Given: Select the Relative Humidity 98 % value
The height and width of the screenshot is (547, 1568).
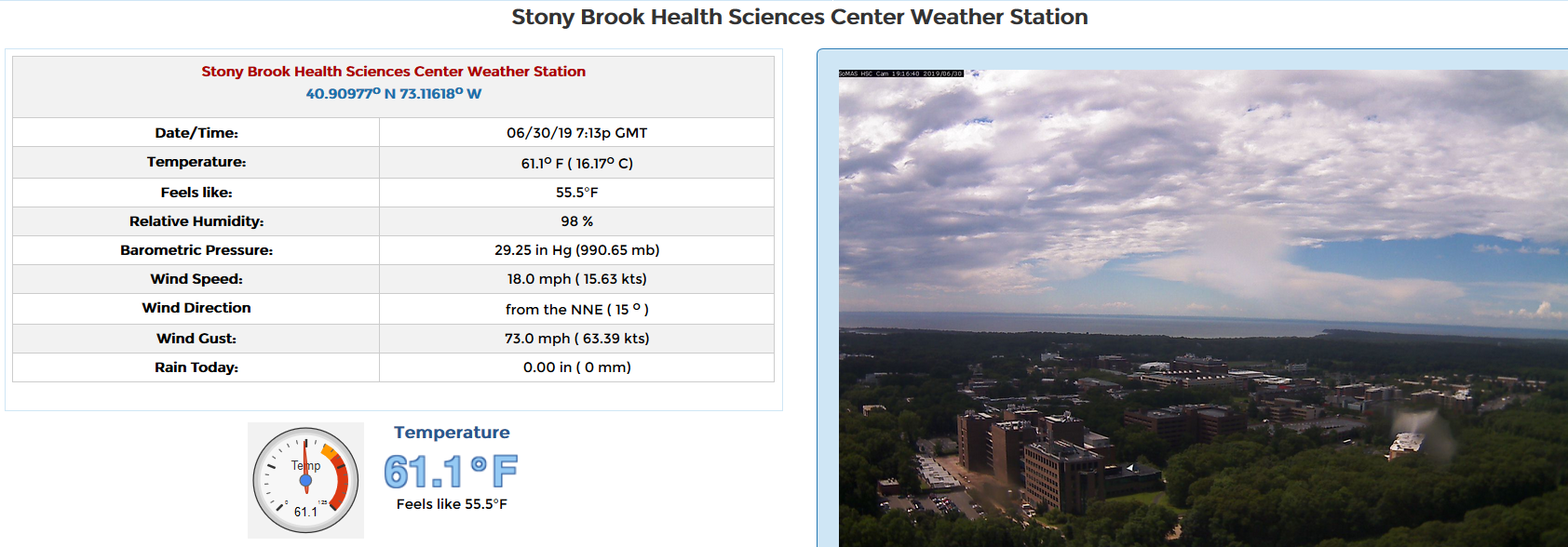Looking at the screenshot, I should [x=576, y=221].
